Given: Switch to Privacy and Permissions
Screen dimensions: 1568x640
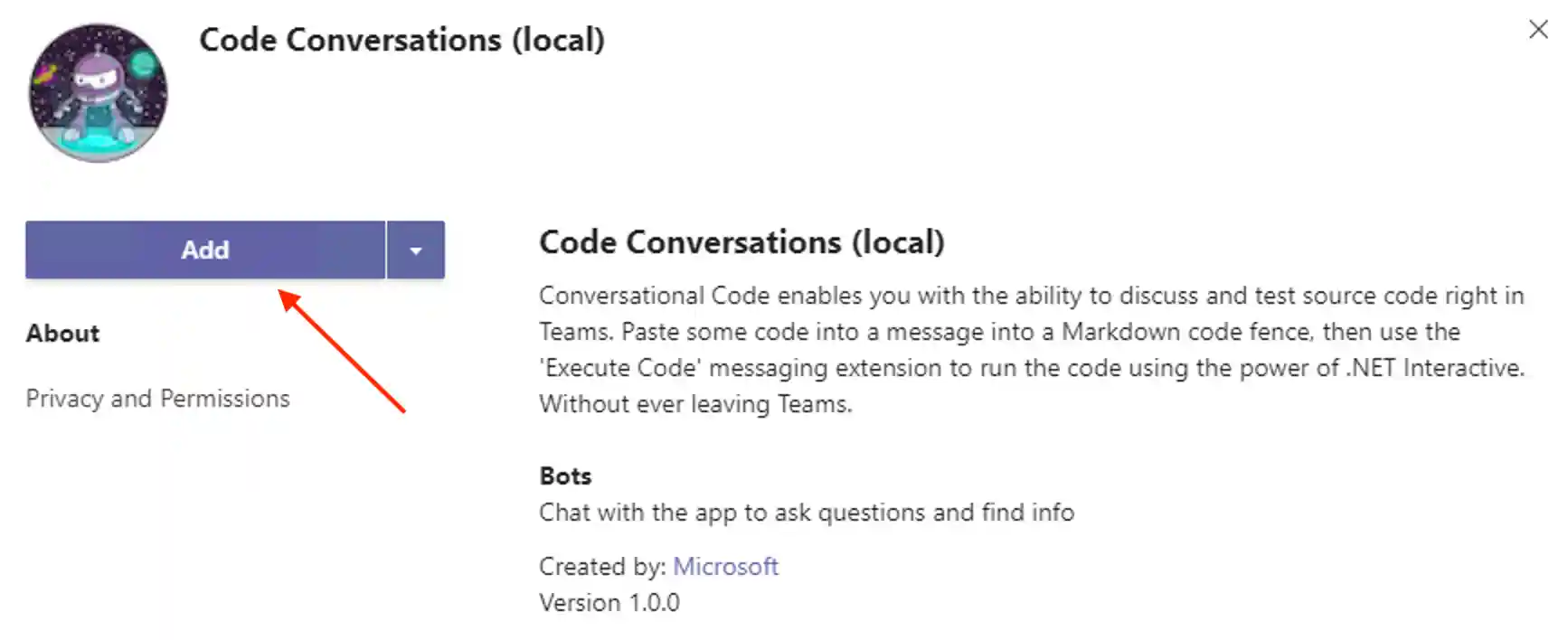Looking at the screenshot, I should tap(157, 399).
